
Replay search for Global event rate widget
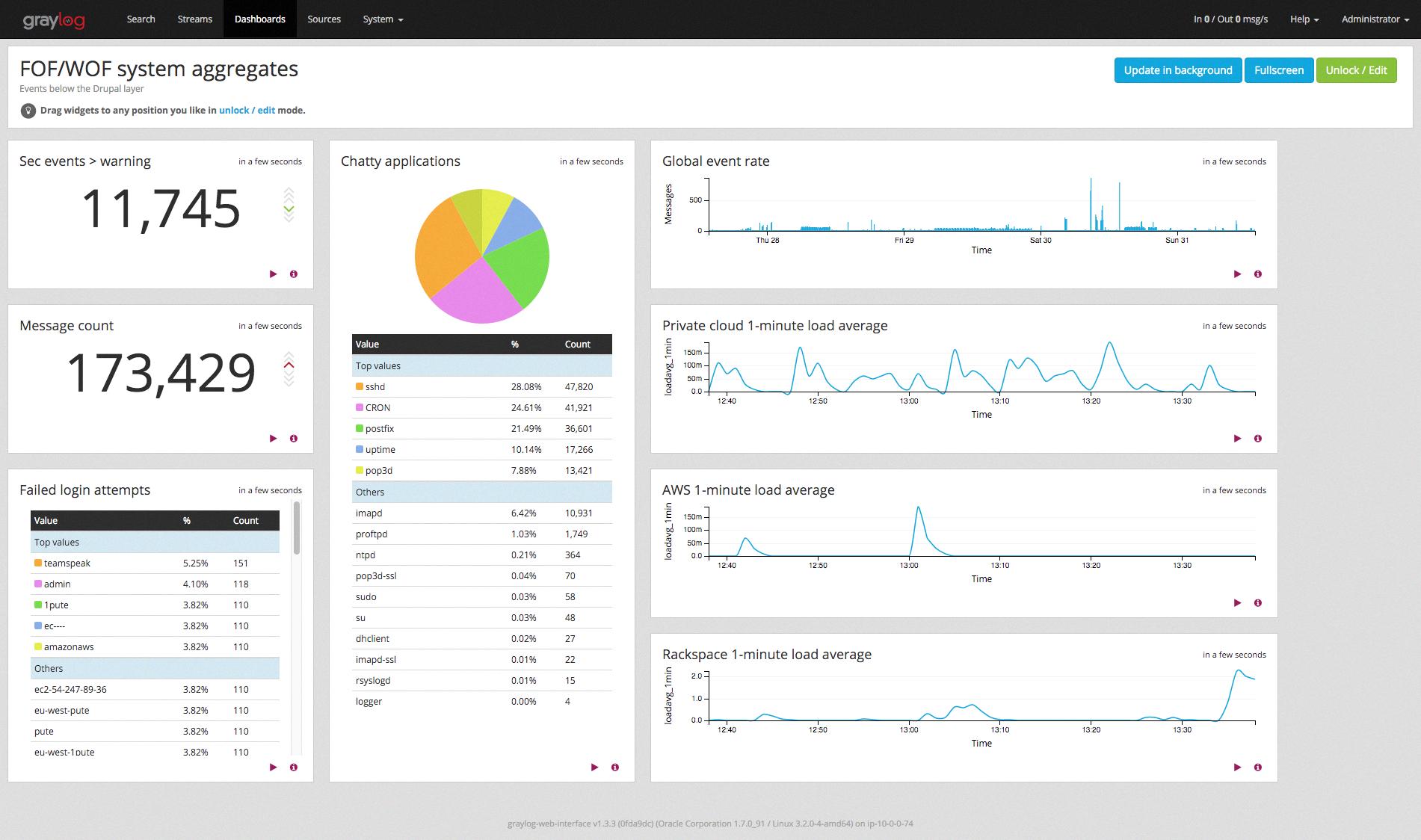click(1237, 274)
